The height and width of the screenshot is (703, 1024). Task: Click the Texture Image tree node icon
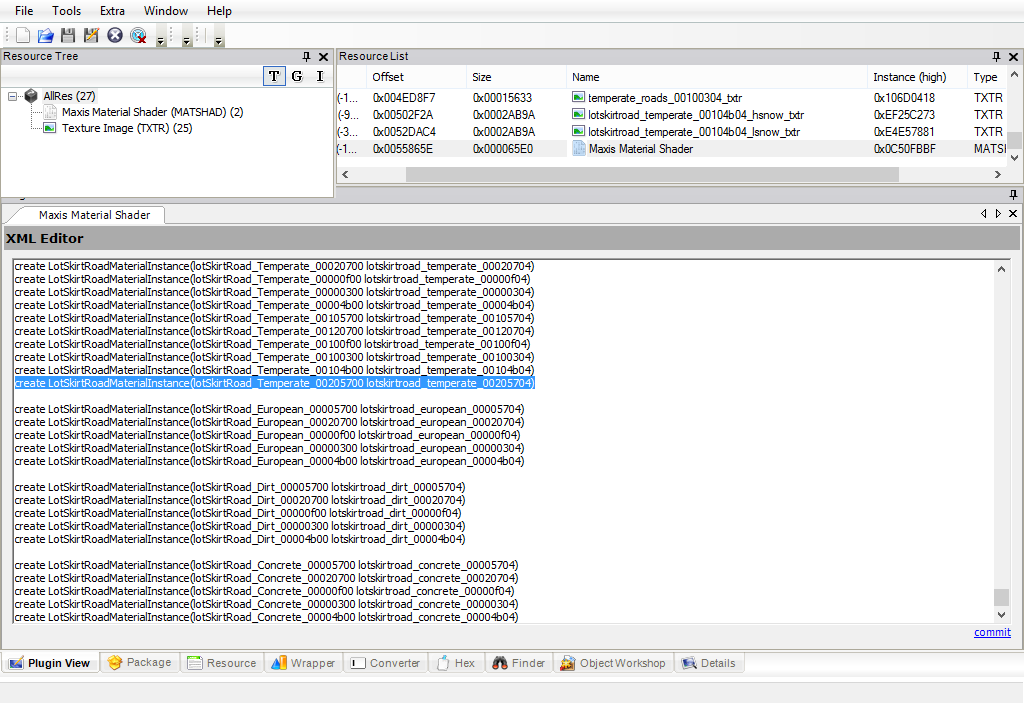pos(50,128)
